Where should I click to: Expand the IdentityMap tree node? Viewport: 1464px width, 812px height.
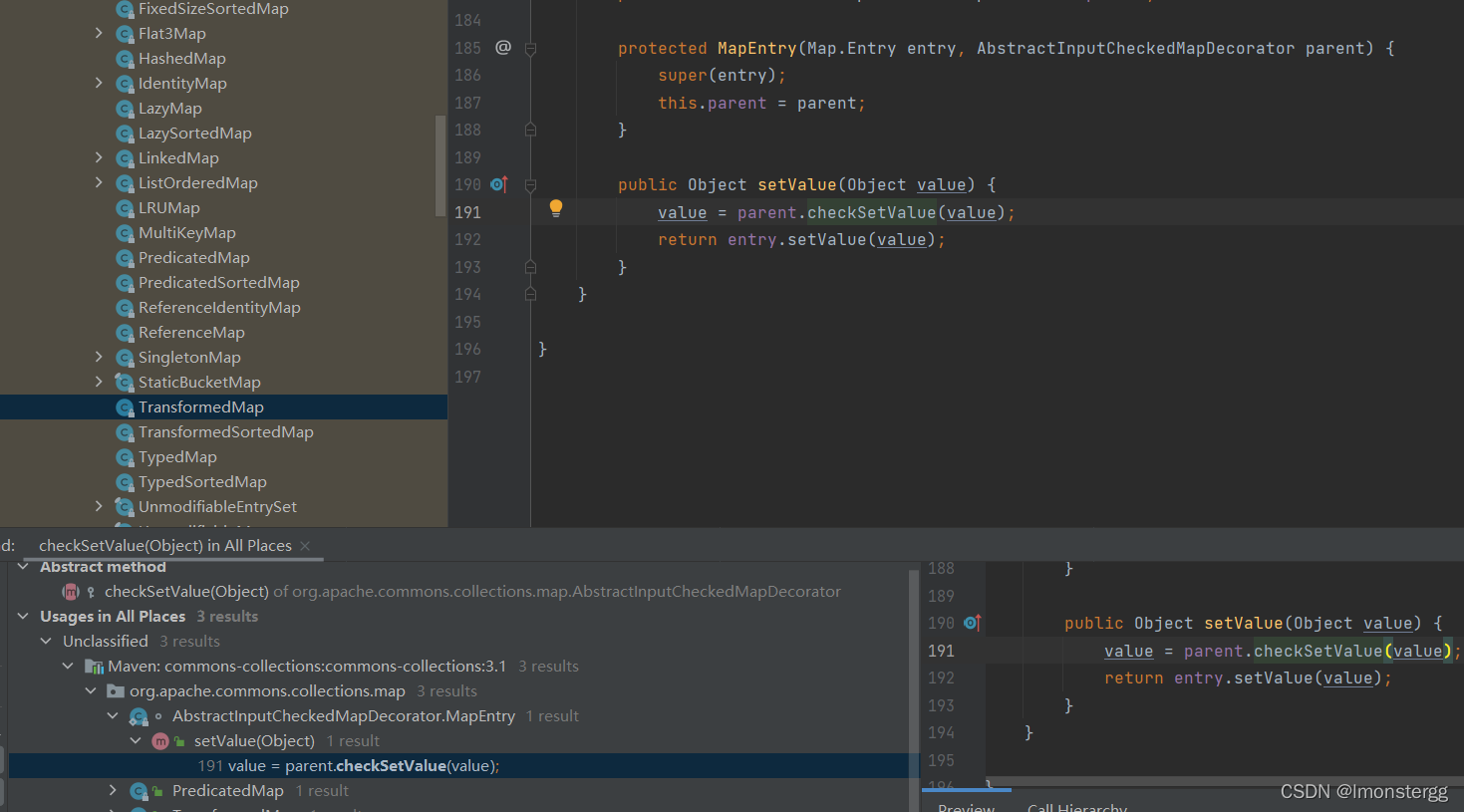[x=99, y=84]
